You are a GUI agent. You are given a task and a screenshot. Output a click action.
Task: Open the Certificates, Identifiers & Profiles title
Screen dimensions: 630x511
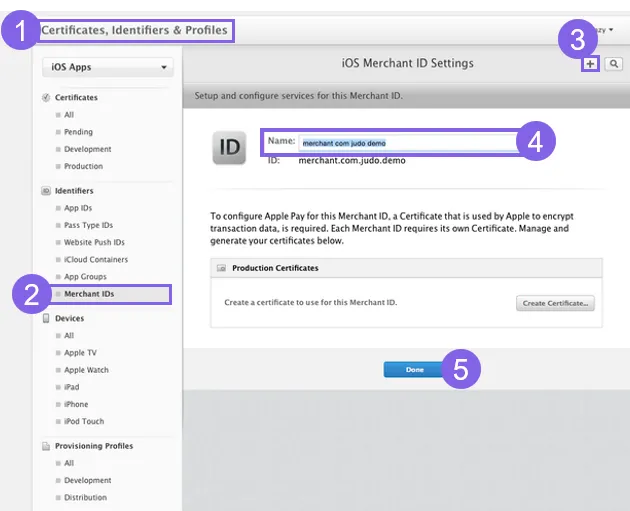pyautogui.click(x=134, y=30)
